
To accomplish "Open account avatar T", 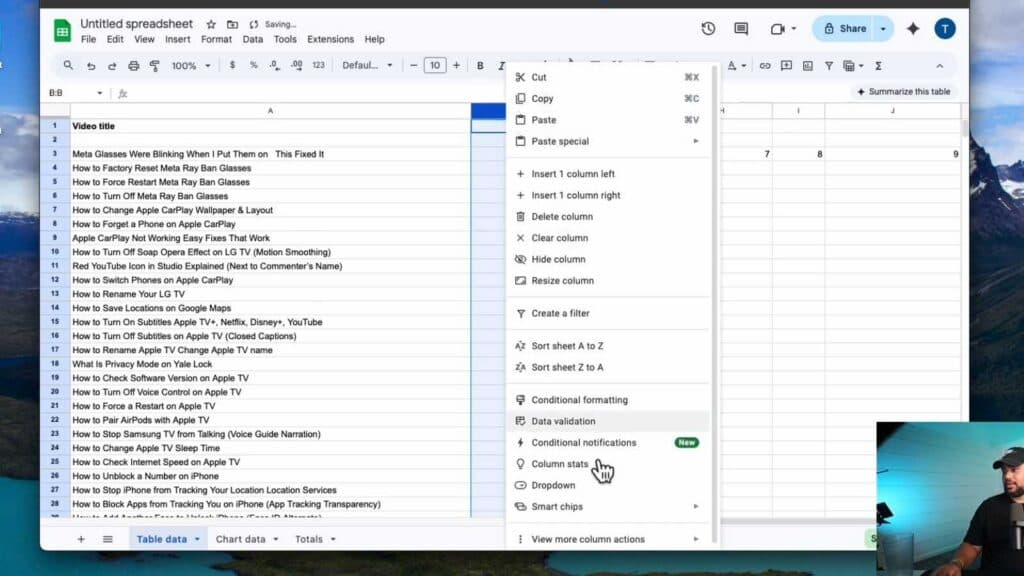I will (x=945, y=29).
